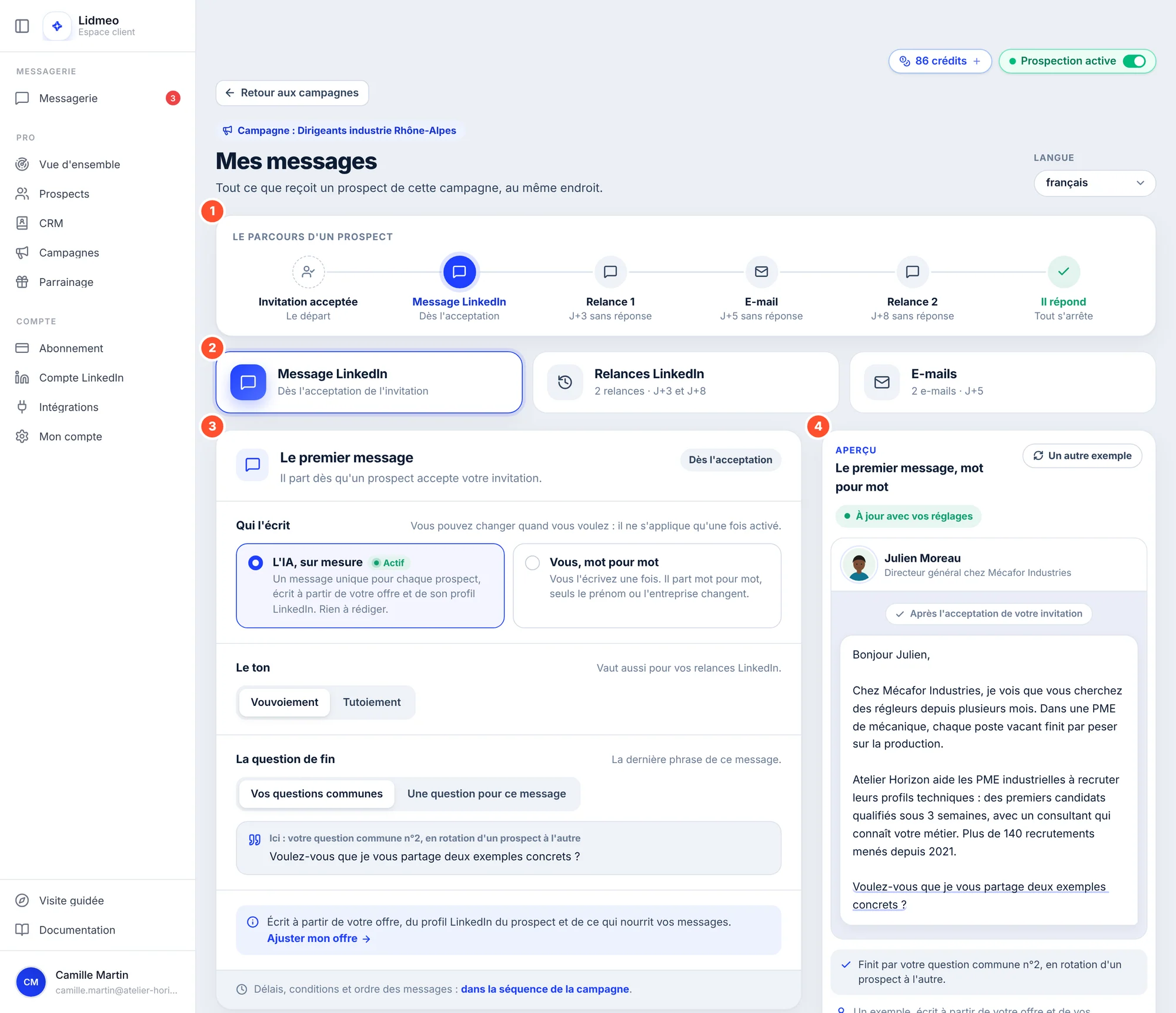1176x1013 pixels.
Task: Select the Message LinkedIn tab card
Action: pos(369,382)
